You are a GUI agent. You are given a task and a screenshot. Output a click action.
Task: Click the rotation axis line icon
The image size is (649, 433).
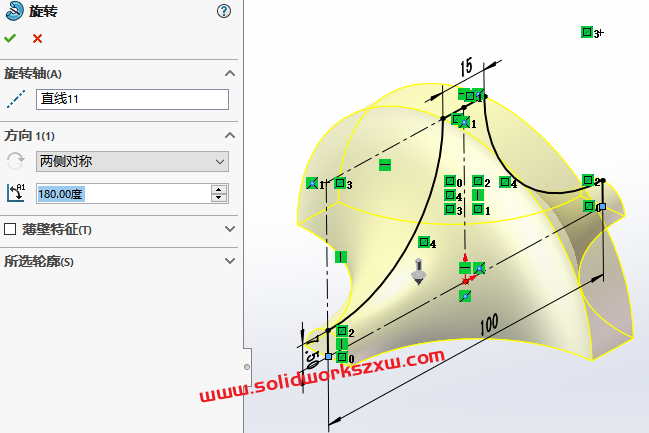point(16,99)
